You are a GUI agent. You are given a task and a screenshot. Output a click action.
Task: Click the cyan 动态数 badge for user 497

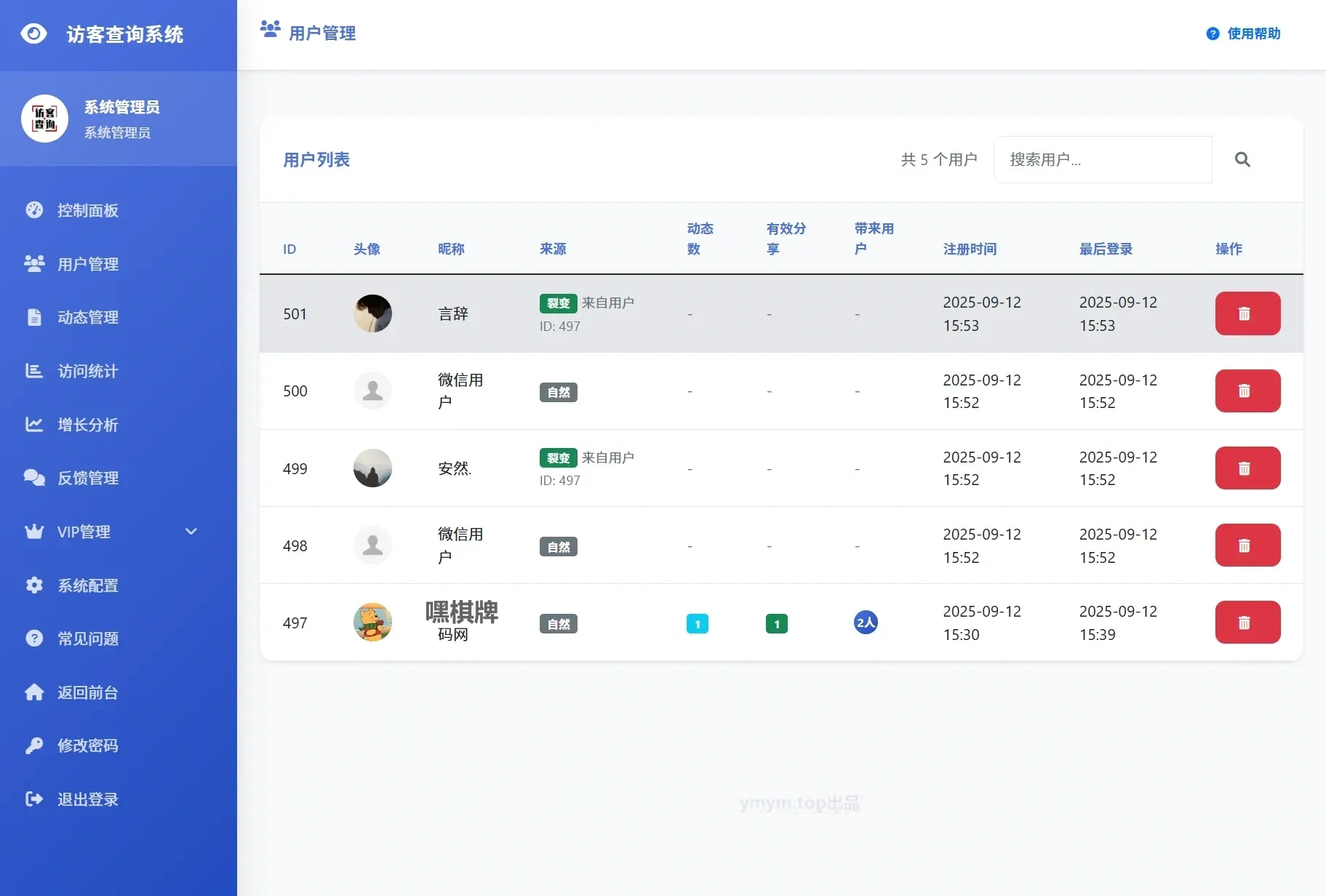coord(697,623)
